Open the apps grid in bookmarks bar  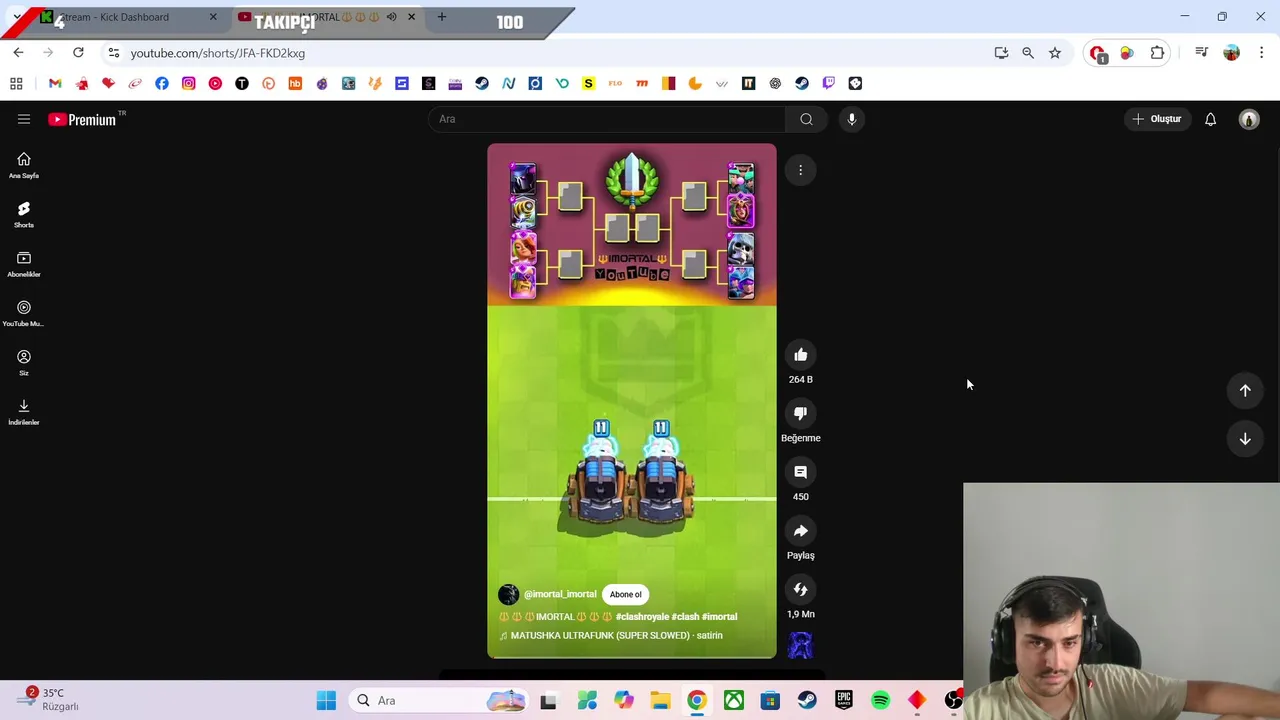[16, 84]
